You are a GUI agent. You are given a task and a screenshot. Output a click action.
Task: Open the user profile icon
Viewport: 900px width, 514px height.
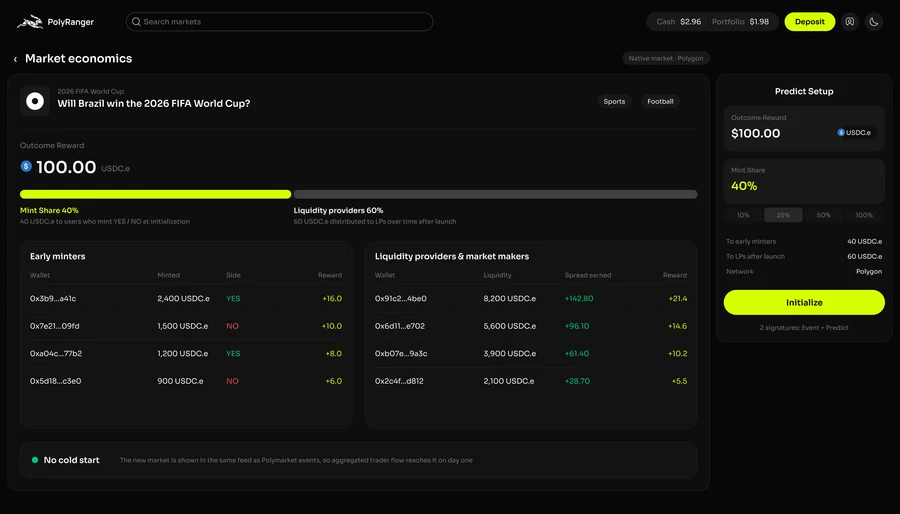coord(849,22)
